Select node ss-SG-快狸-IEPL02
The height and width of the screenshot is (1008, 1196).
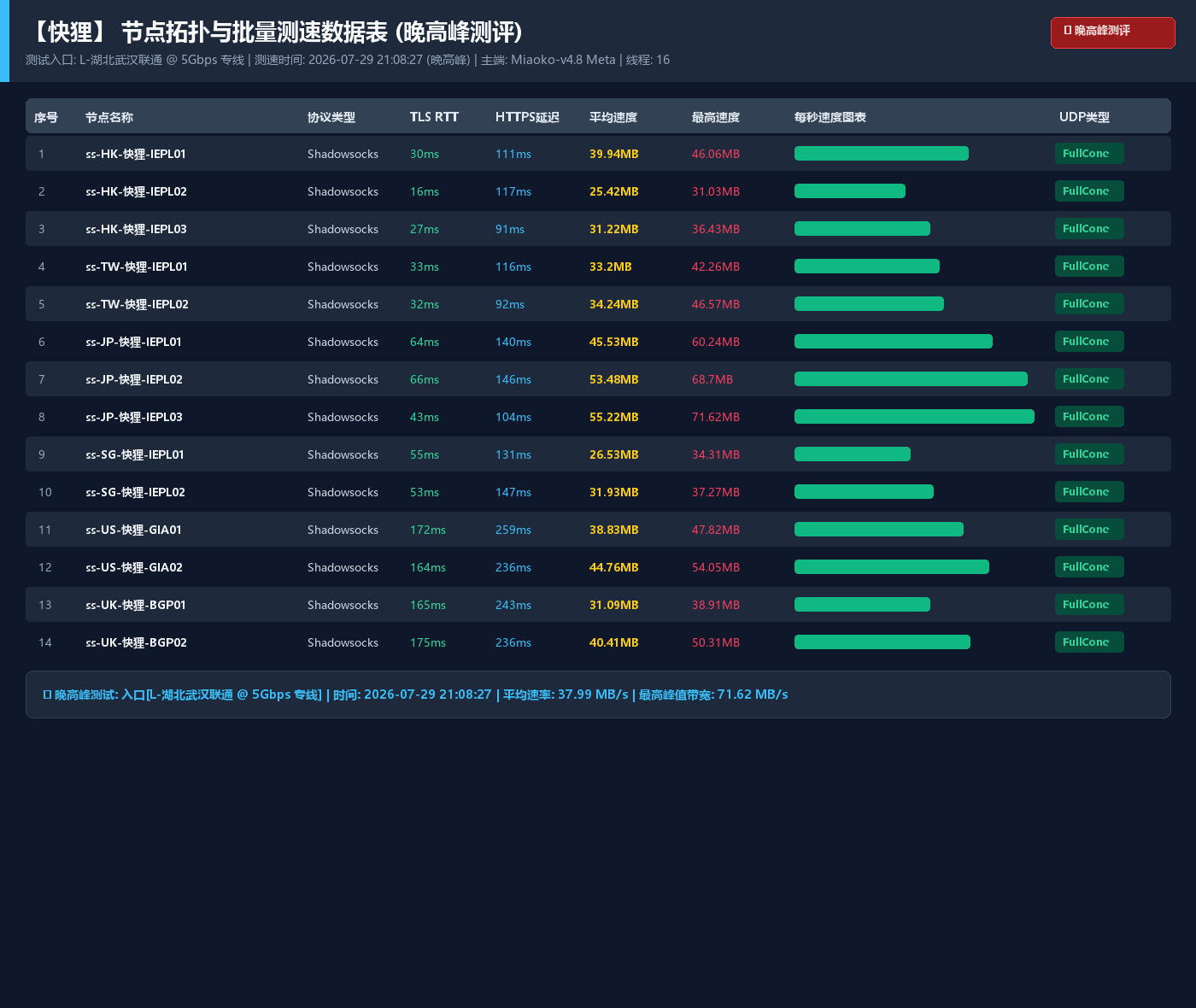(135, 492)
